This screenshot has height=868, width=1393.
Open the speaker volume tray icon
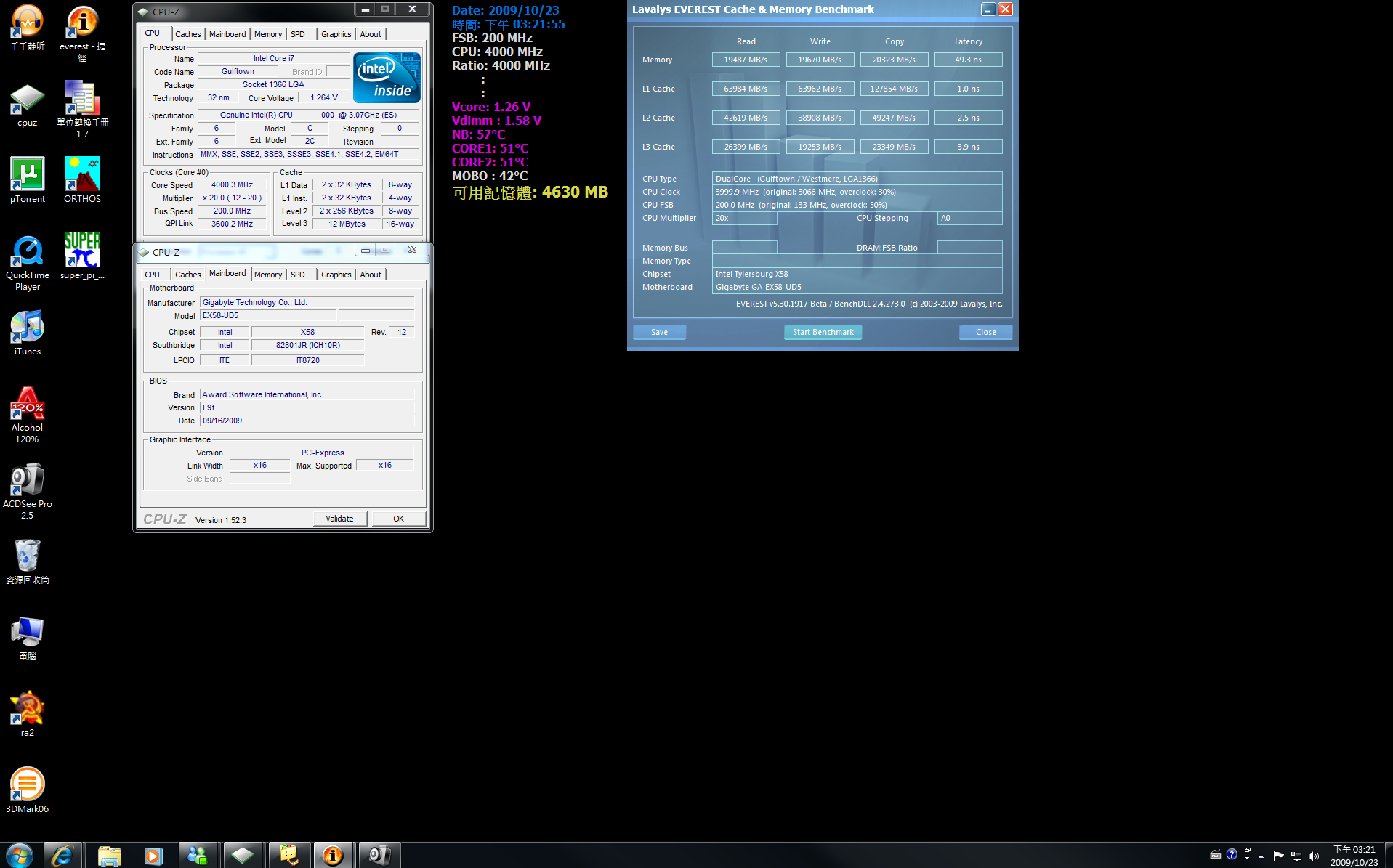coord(1313,856)
